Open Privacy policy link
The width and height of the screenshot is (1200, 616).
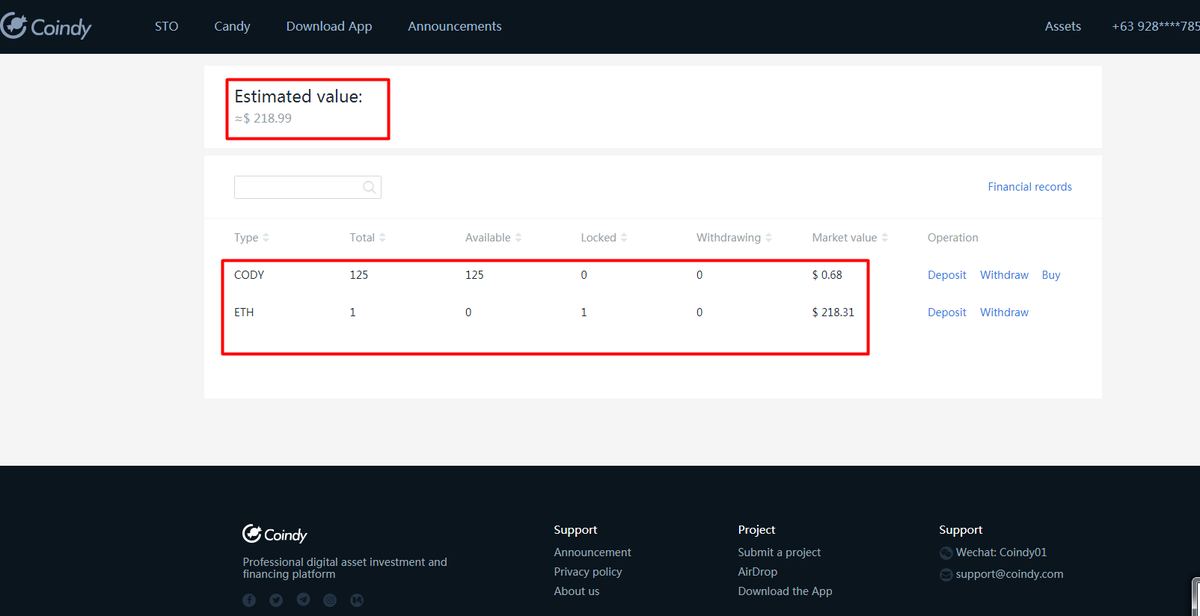click(588, 572)
